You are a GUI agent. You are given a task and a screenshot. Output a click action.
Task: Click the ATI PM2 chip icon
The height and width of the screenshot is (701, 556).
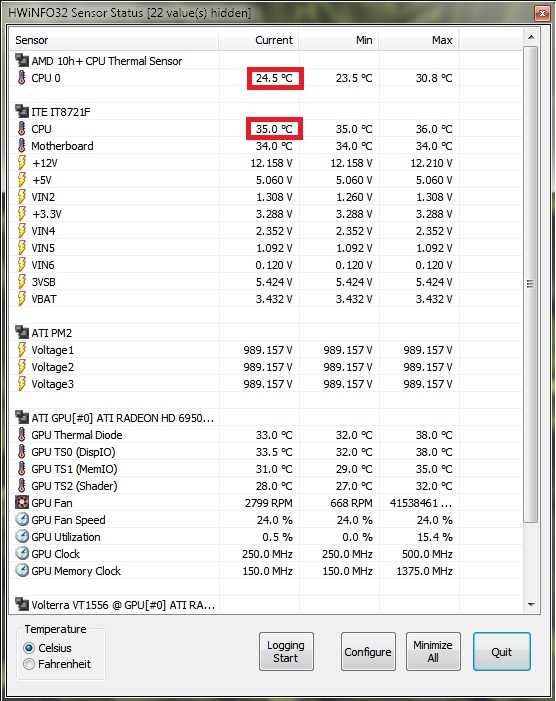click(x=21, y=332)
